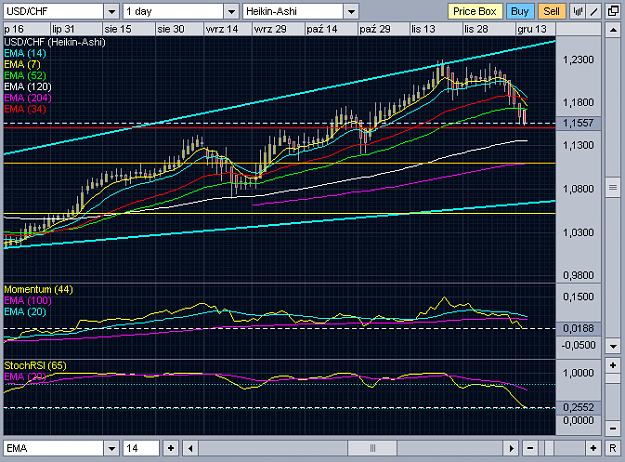Image resolution: width=625 pixels, height=462 pixels.
Task: Click the Heikin-Ashi chart style field
Action: tap(293, 12)
